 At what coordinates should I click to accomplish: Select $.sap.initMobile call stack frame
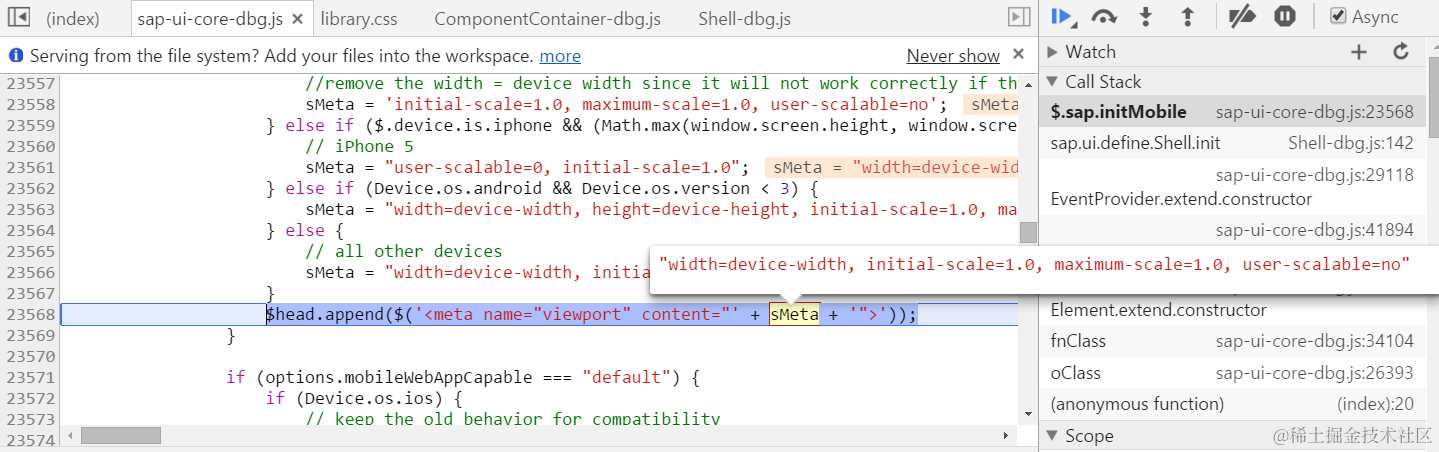1232,112
